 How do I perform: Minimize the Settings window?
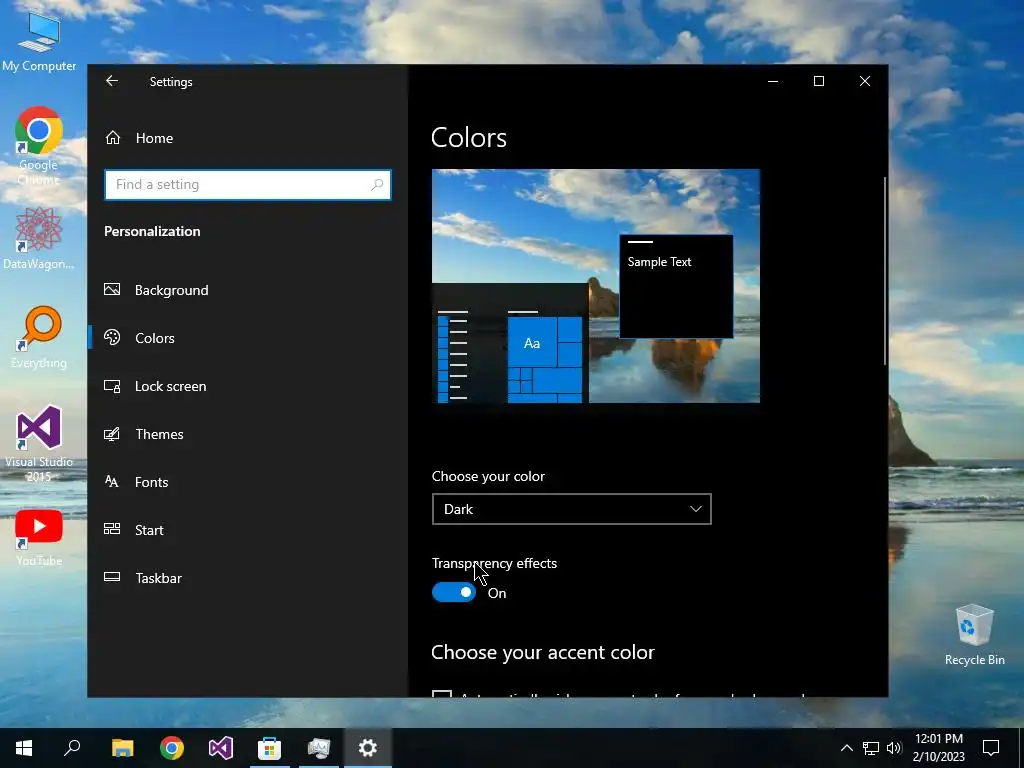[x=773, y=81]
